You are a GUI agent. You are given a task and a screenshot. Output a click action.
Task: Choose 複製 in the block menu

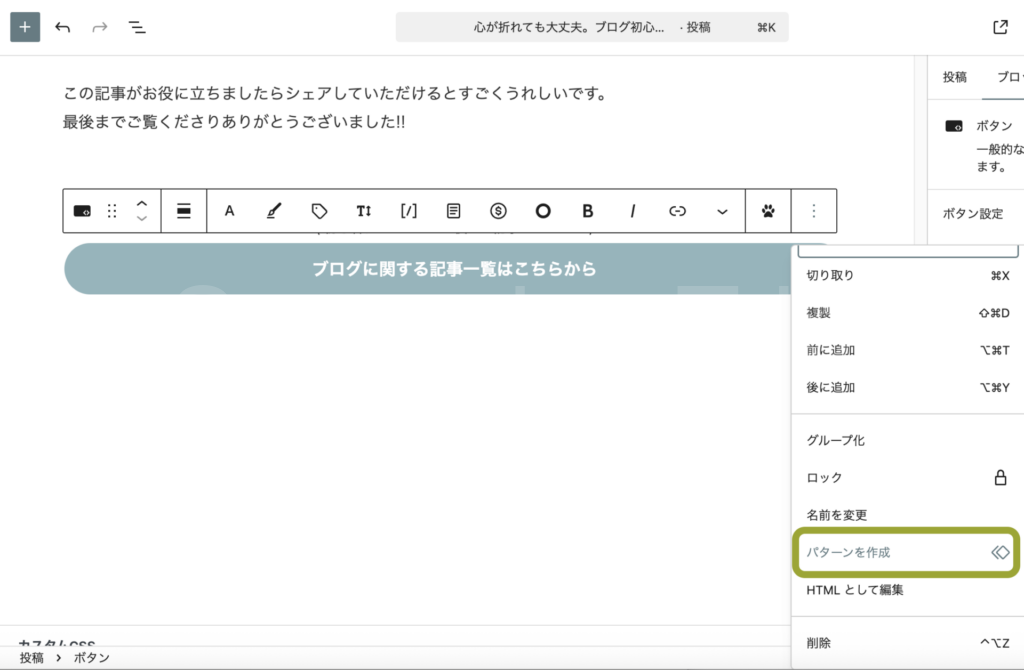tap(819, 313)
